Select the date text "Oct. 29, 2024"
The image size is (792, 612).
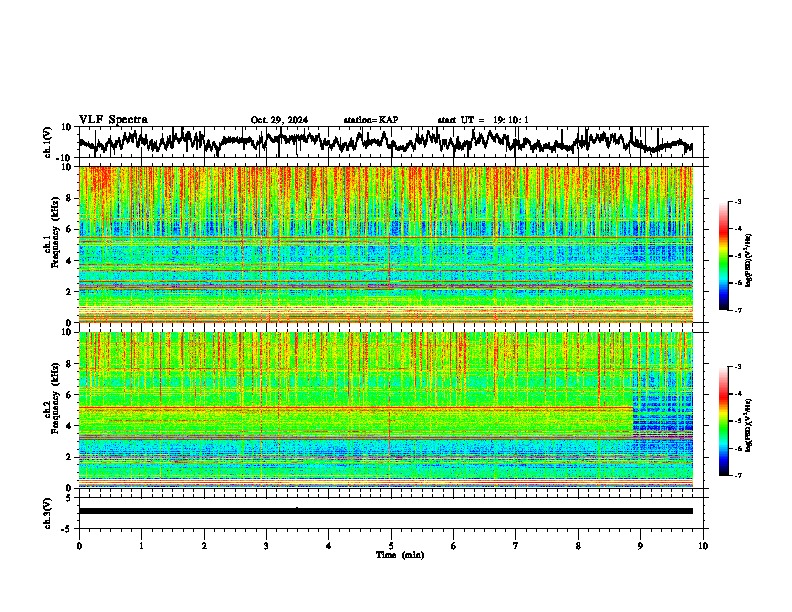pyautogui.click(x=279, y=120)
